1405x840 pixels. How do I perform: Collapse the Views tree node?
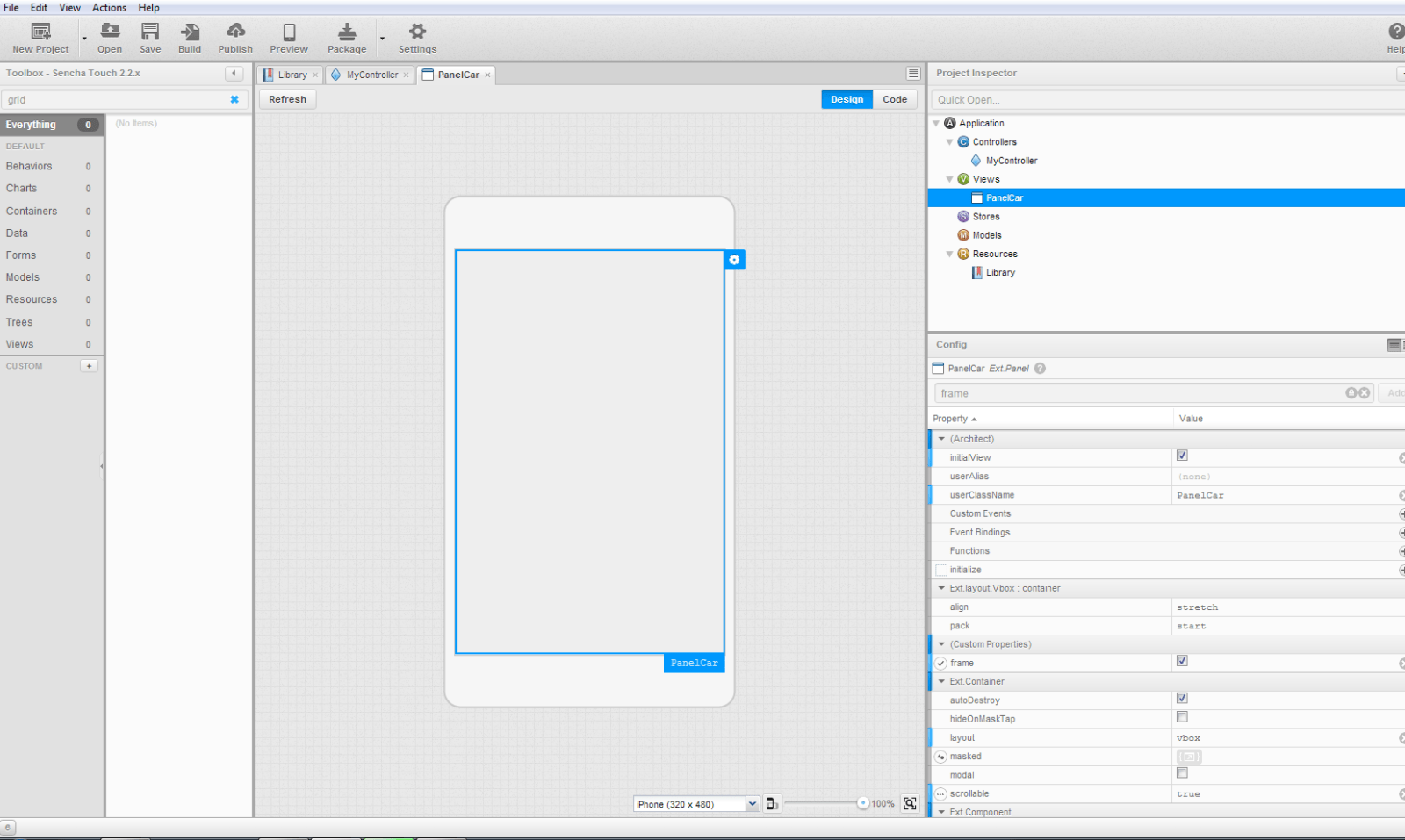pos(949,179)
